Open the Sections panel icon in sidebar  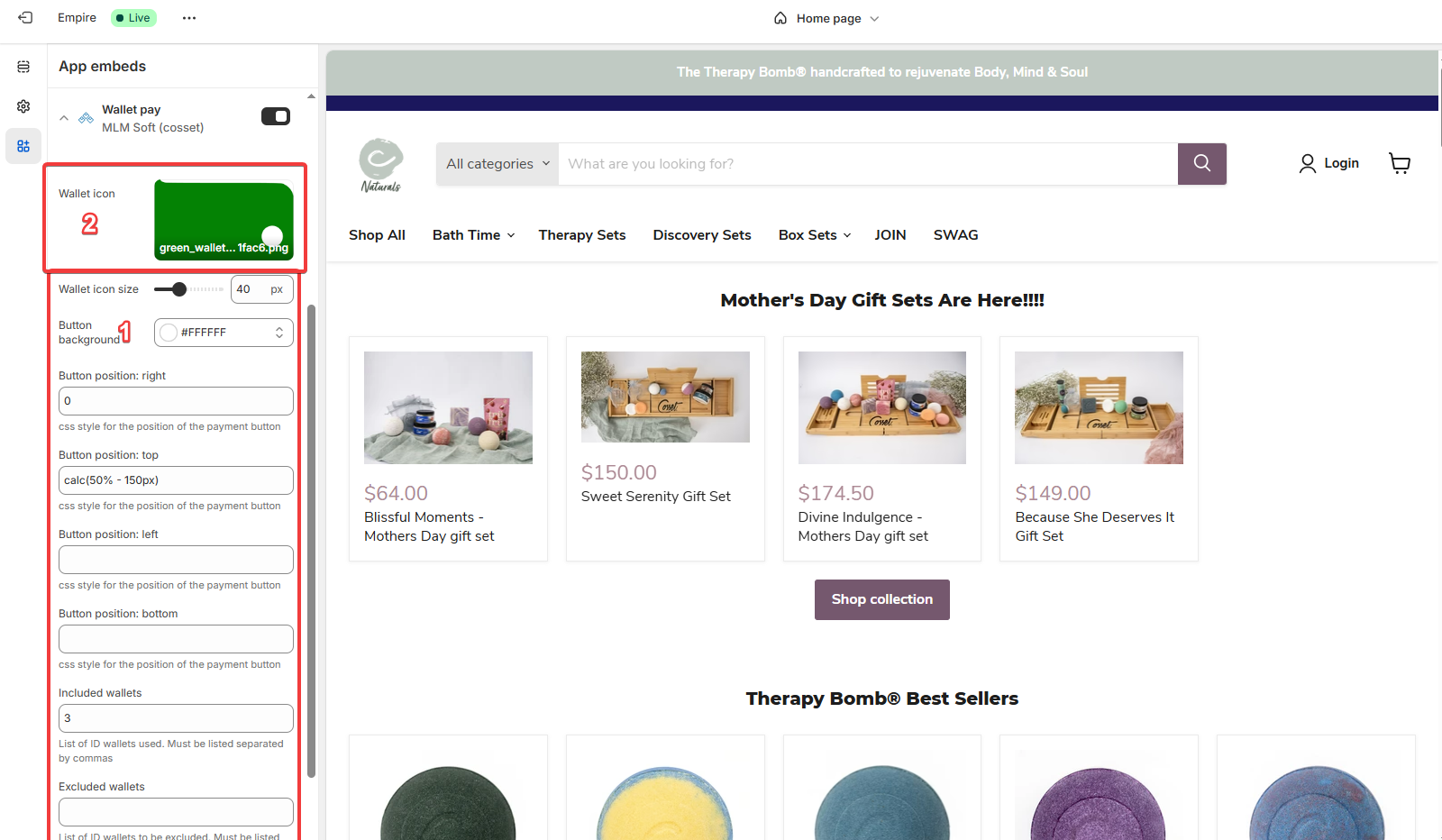(x=23, y=67)
